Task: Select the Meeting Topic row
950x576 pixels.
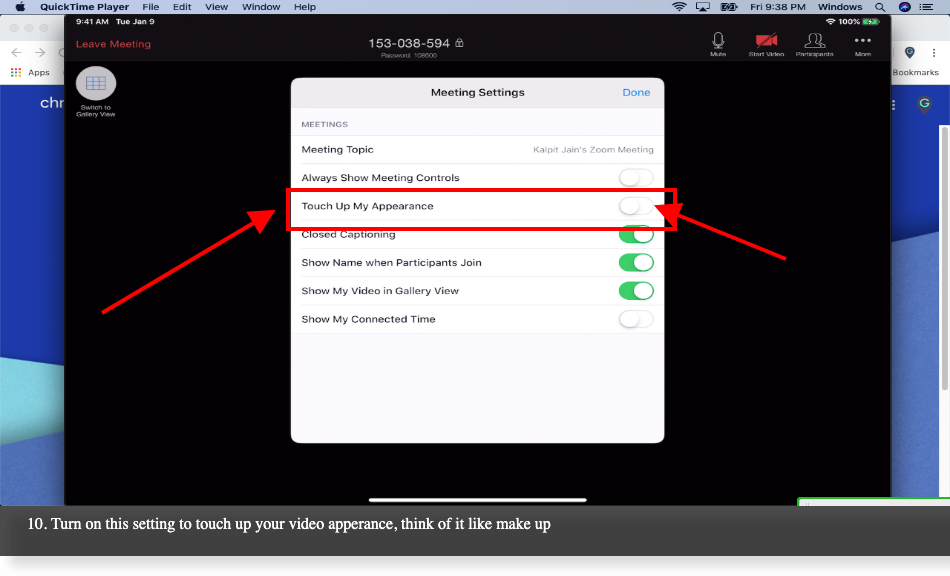Action: coord(477,149)
